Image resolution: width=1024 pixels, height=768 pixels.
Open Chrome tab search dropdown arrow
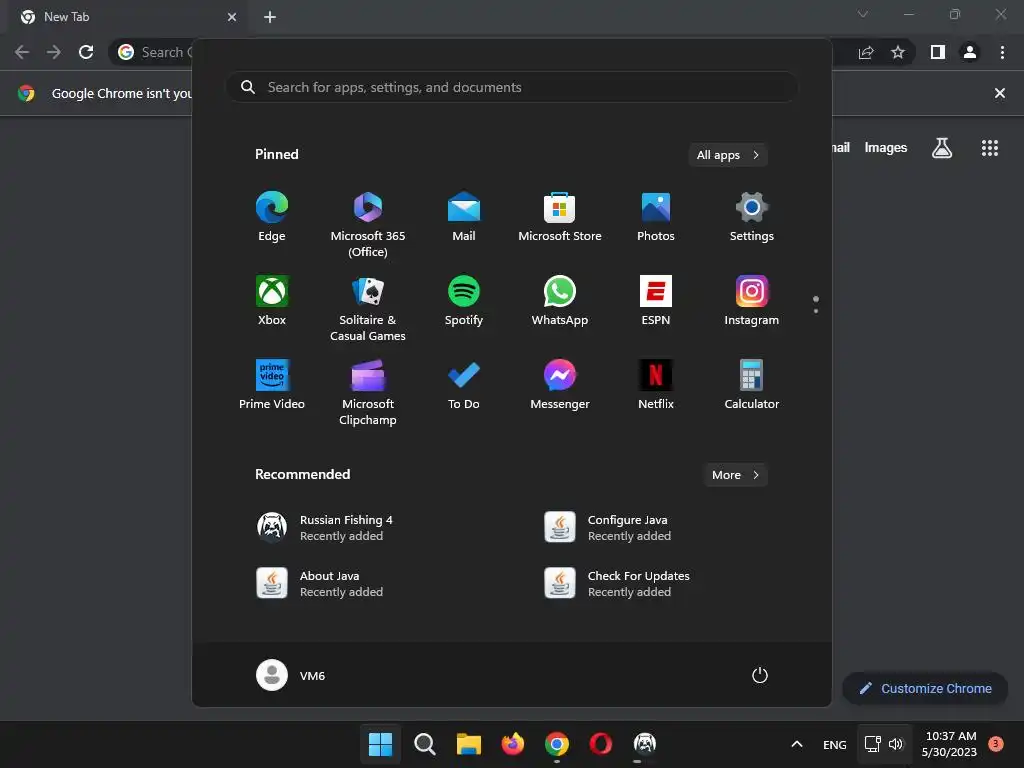(863, 14)
